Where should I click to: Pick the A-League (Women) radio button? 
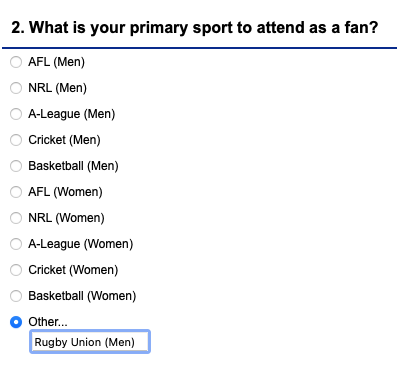[16, 244]
